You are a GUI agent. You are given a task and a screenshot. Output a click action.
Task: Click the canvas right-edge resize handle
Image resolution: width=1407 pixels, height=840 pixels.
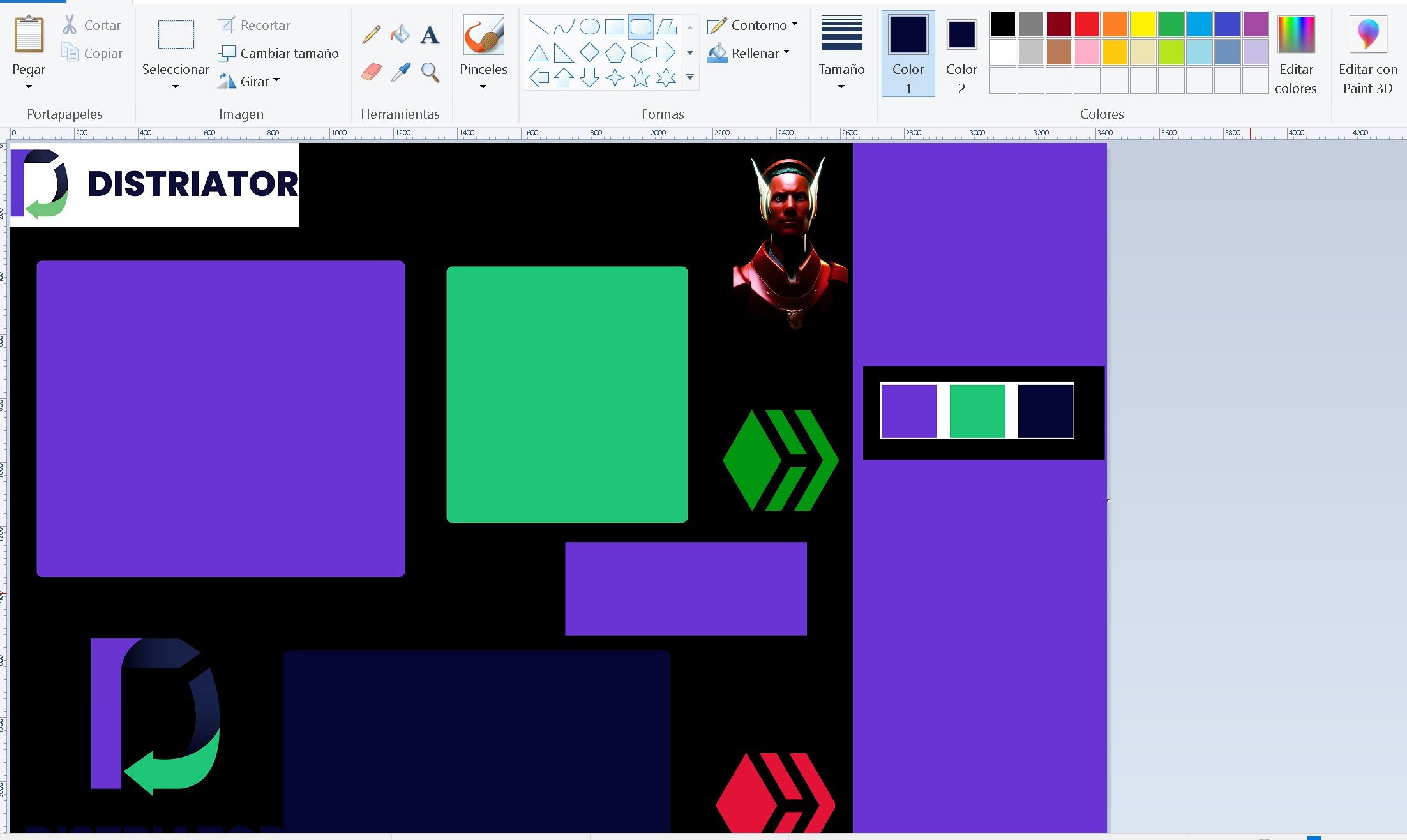[1108, 500]
